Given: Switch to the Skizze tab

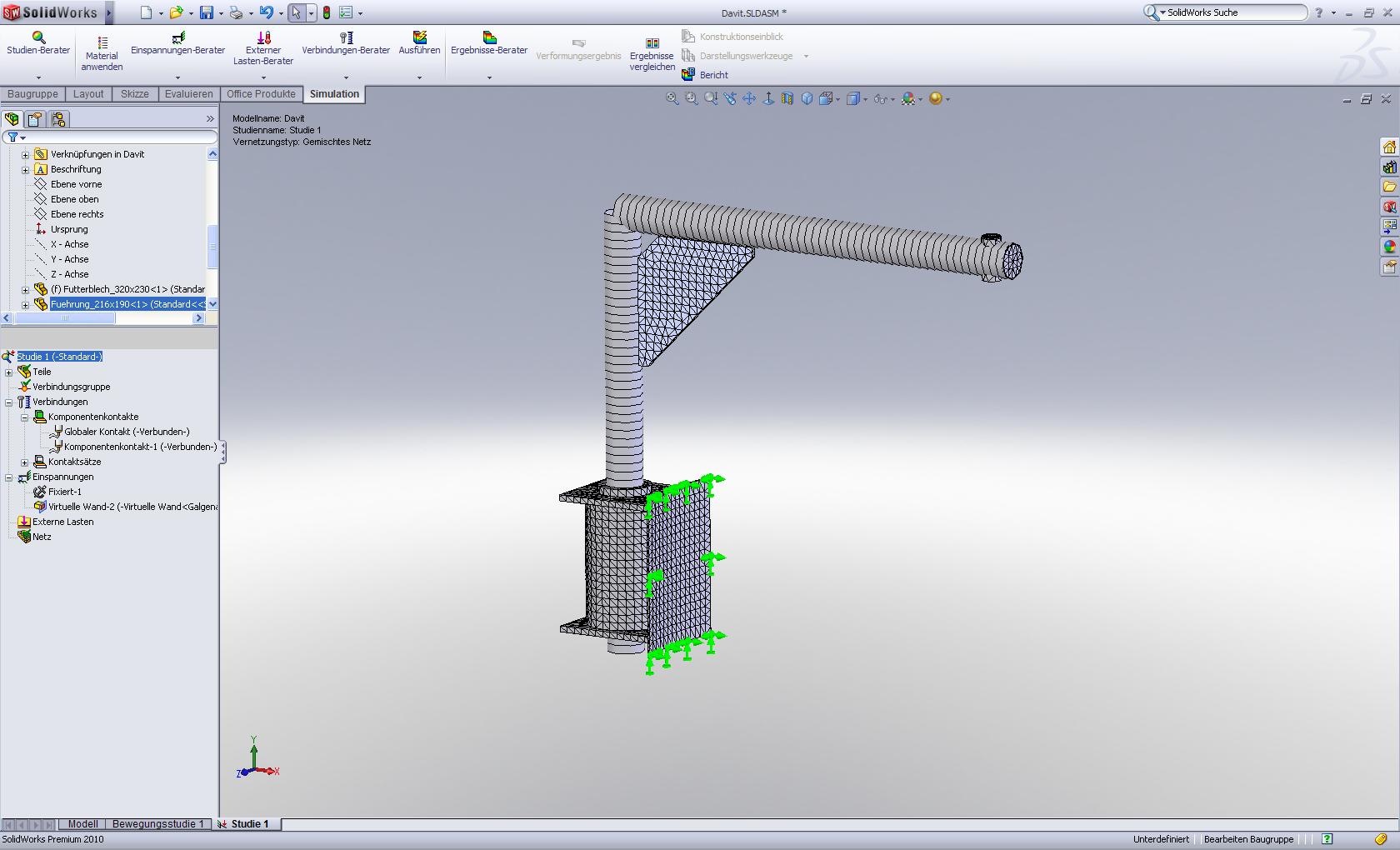Looking at the screenshot, I should click(134, 94).
